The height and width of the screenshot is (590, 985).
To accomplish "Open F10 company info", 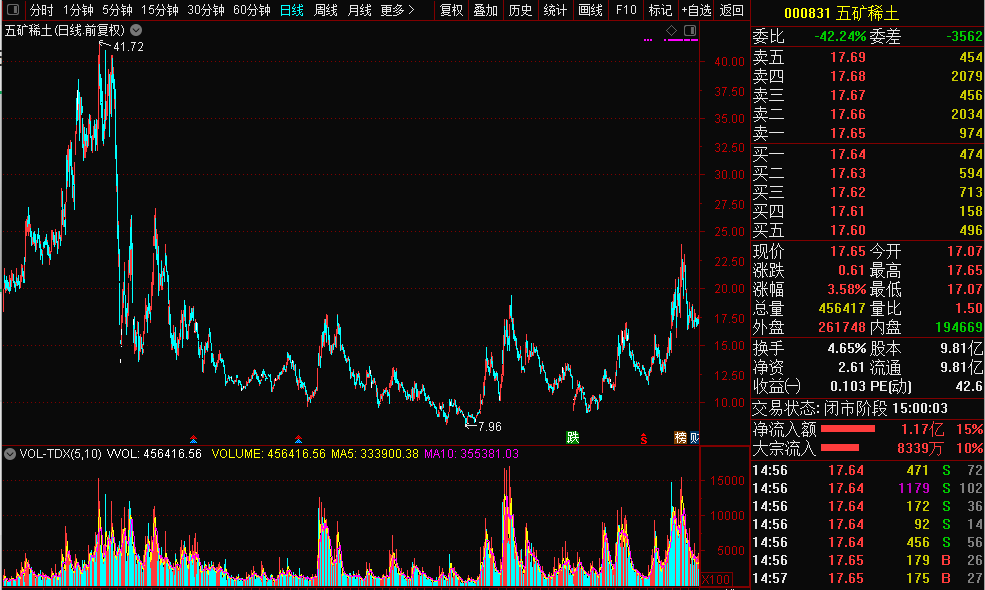I will point(626,10).
